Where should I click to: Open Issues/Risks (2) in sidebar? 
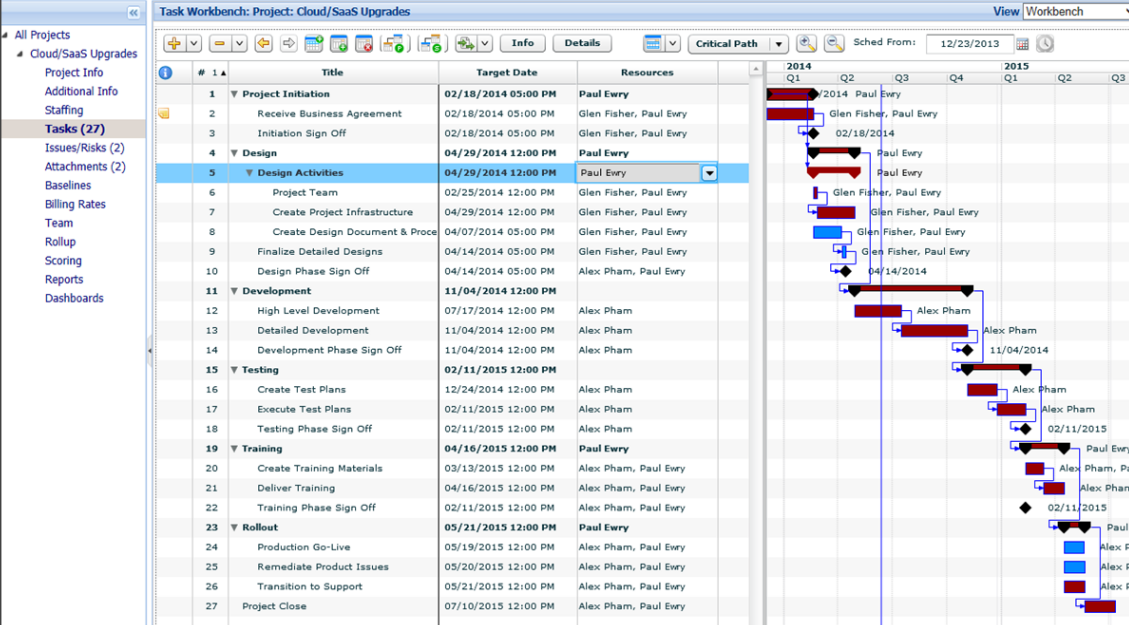[84, 148]
